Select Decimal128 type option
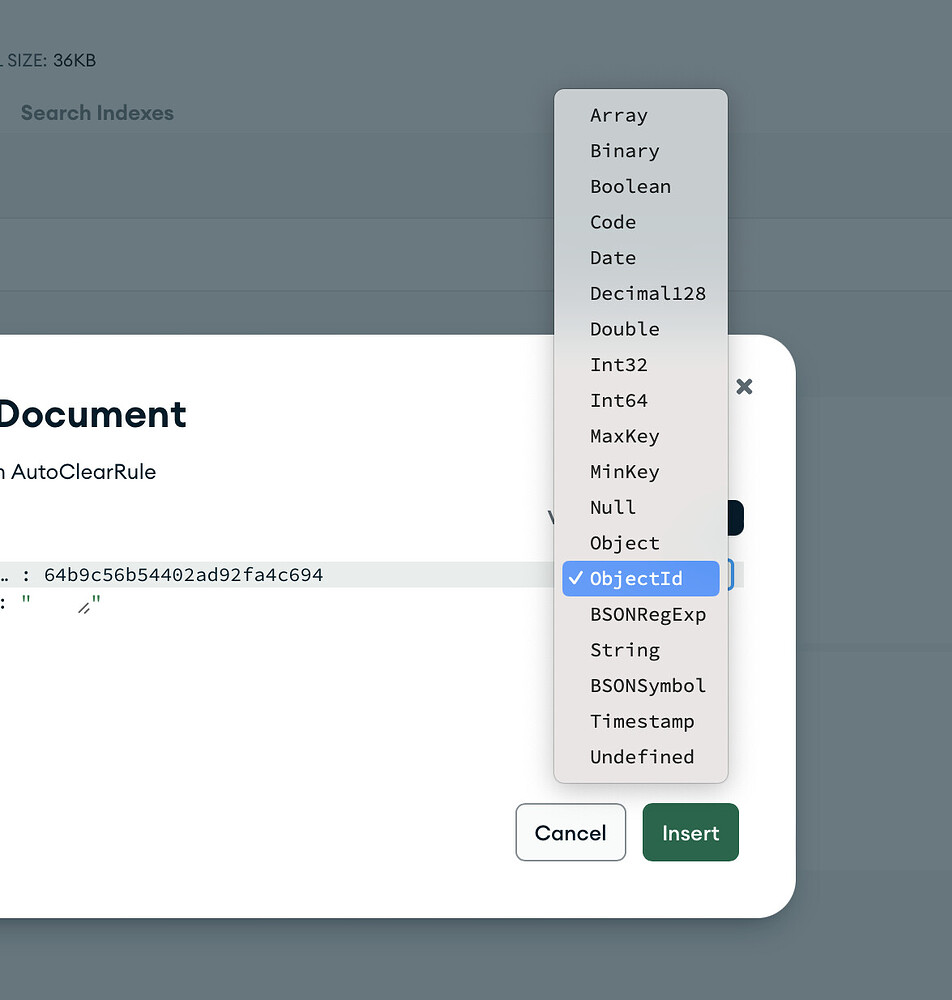This screenshot has height=1000, width=952. coord(647,293)
